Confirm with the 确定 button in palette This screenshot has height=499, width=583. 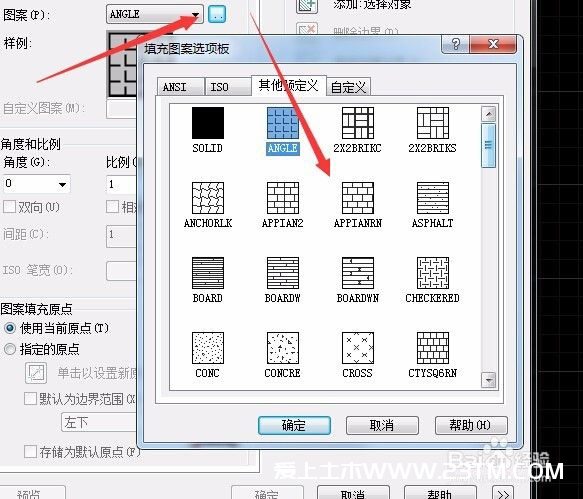[x=294, y=425]
